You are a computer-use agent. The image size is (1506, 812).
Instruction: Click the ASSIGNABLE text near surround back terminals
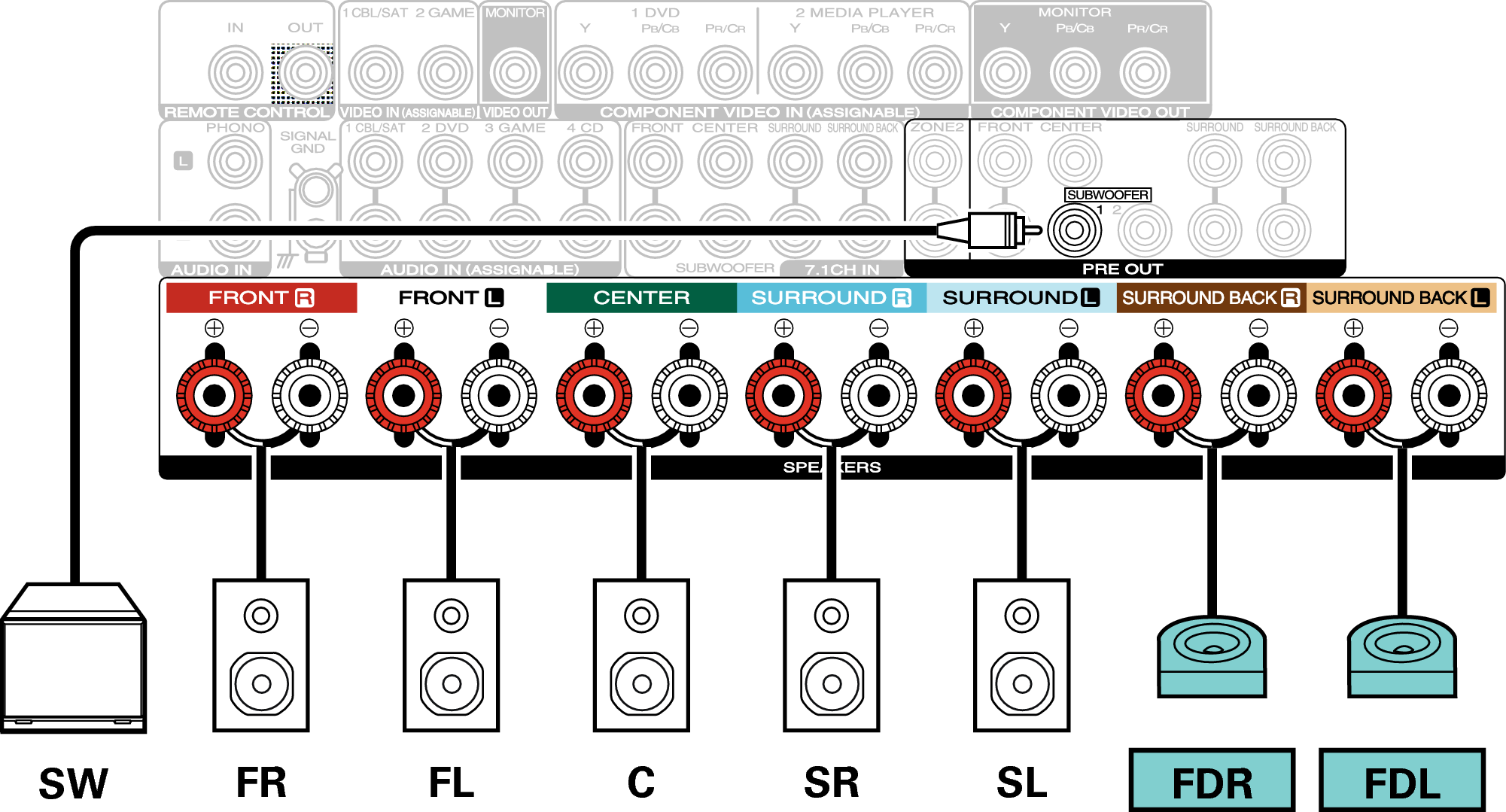click(x=1306, y=449)
